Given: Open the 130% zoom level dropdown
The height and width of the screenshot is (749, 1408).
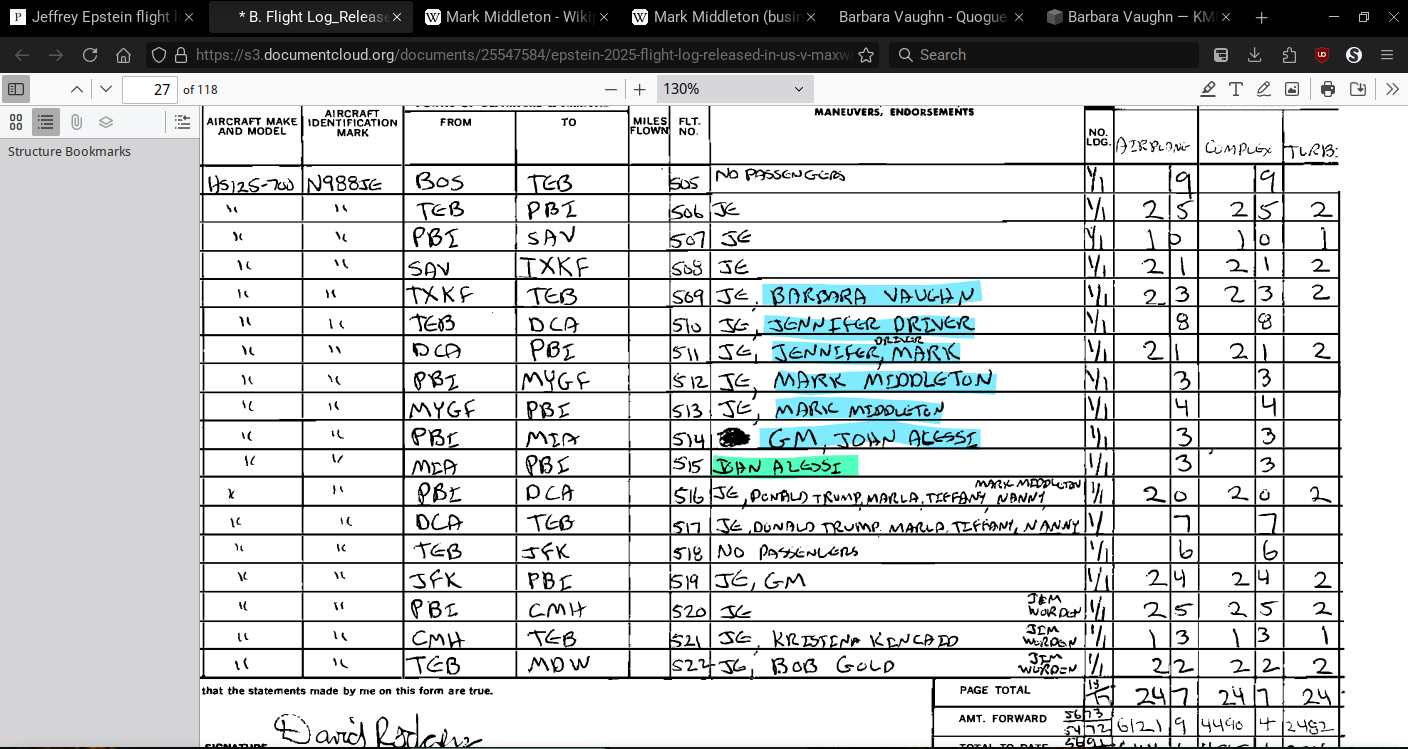Looking at the screenshot, I should click(733, 89).
